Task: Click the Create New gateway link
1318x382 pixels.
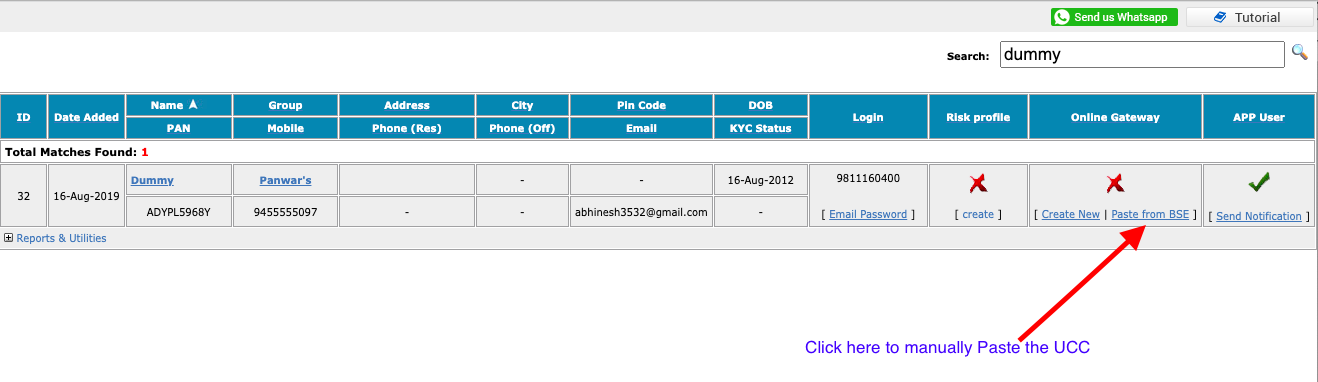Action: 1070,214
